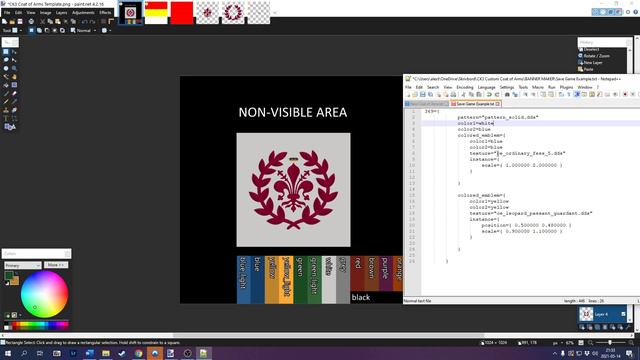The height and width of the screenshot is (360, 640).
Task: Open the image list arrow after thumbnails
Action: tap(275, 12)
